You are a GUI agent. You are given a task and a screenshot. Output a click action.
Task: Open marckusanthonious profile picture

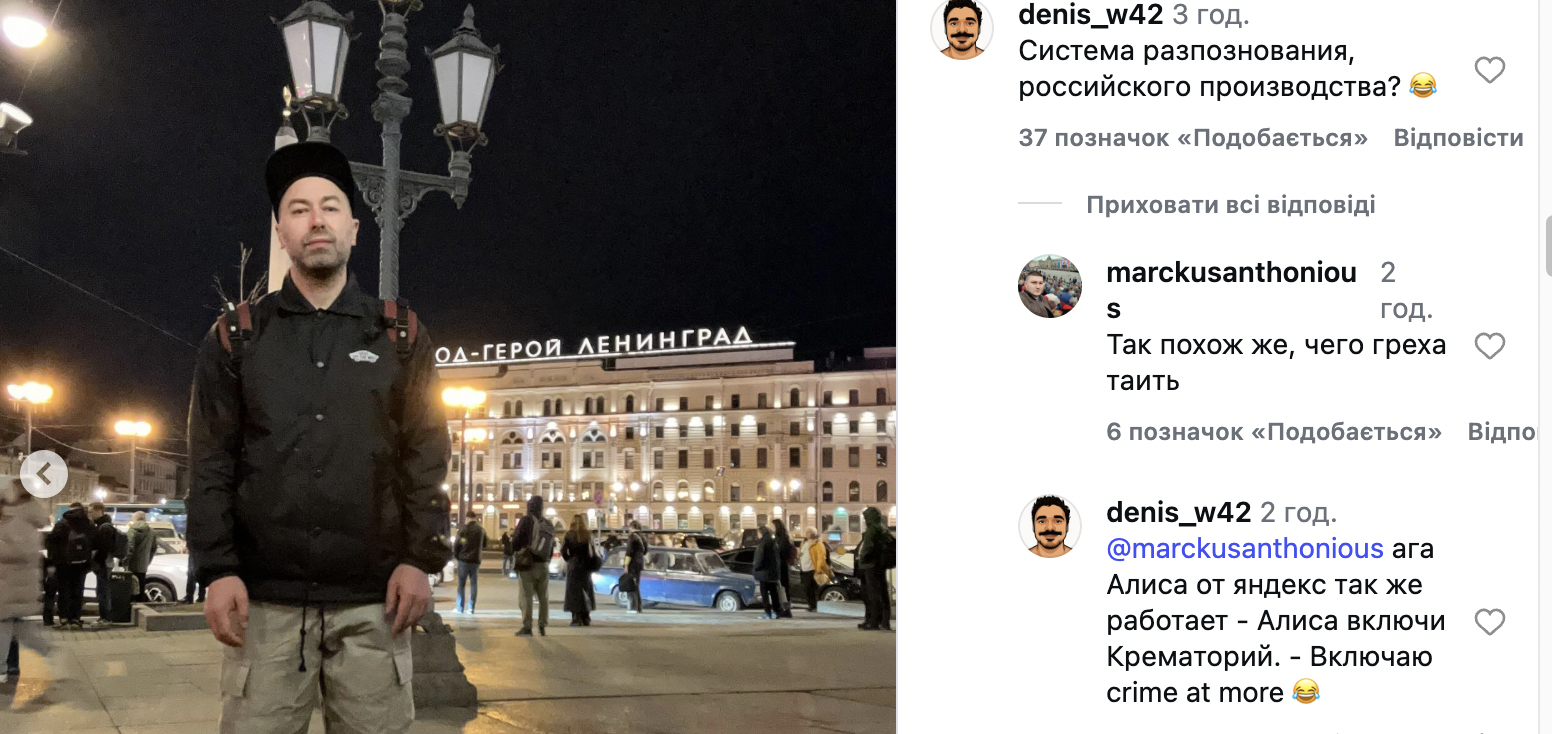coord(1050,286)
